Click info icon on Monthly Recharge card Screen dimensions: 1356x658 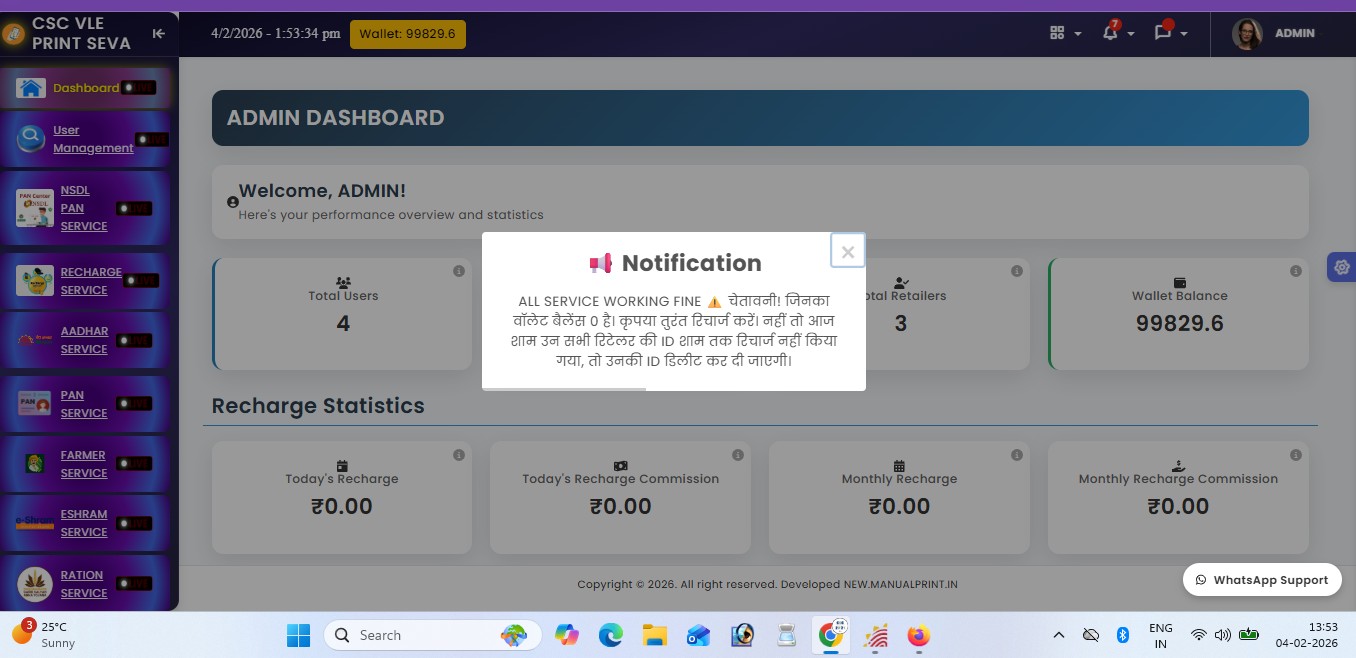click(x=1016, y=455)
